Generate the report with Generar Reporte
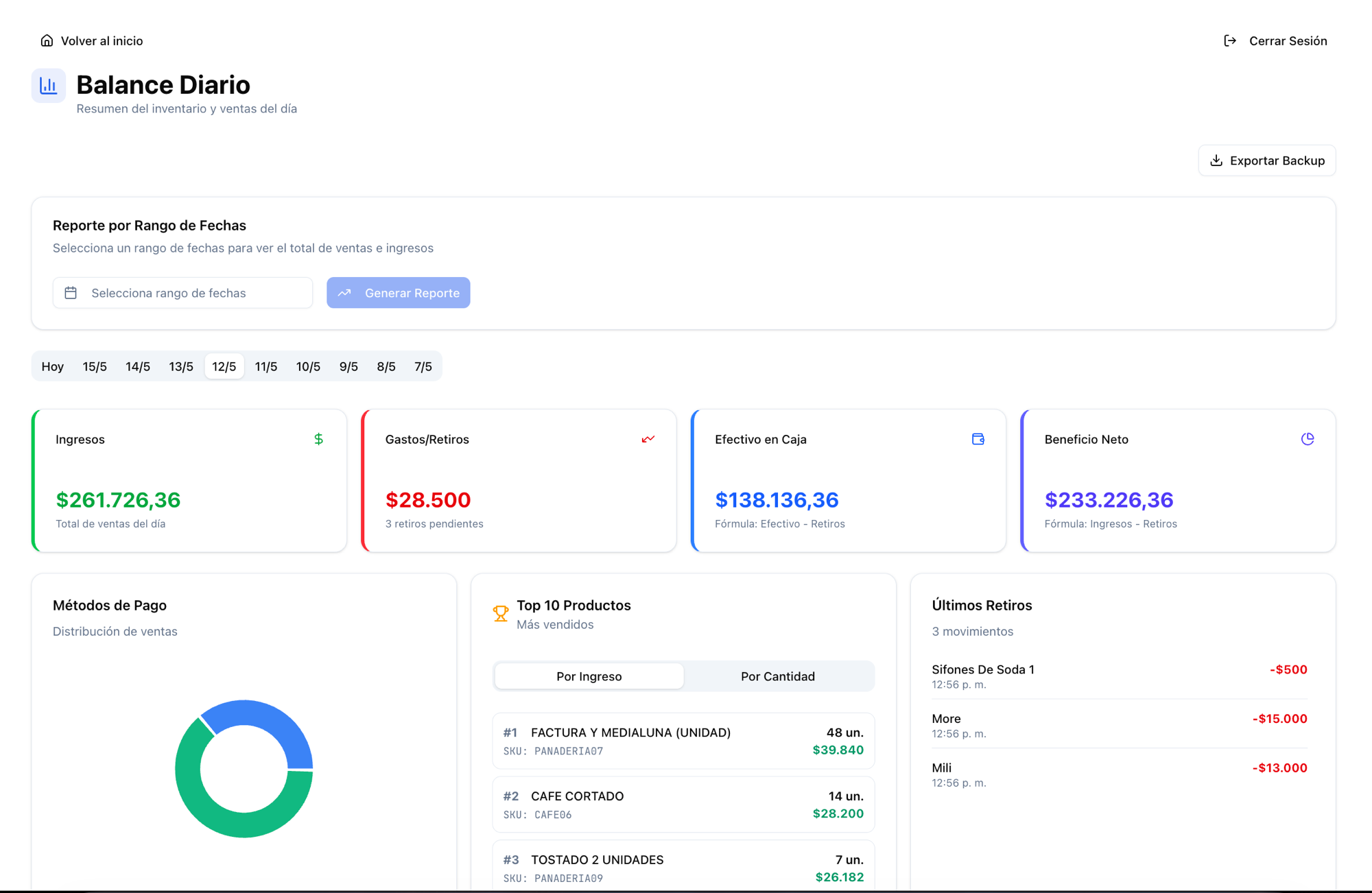The height and width of the screenshot is (893, 1372). coord(398,293)
